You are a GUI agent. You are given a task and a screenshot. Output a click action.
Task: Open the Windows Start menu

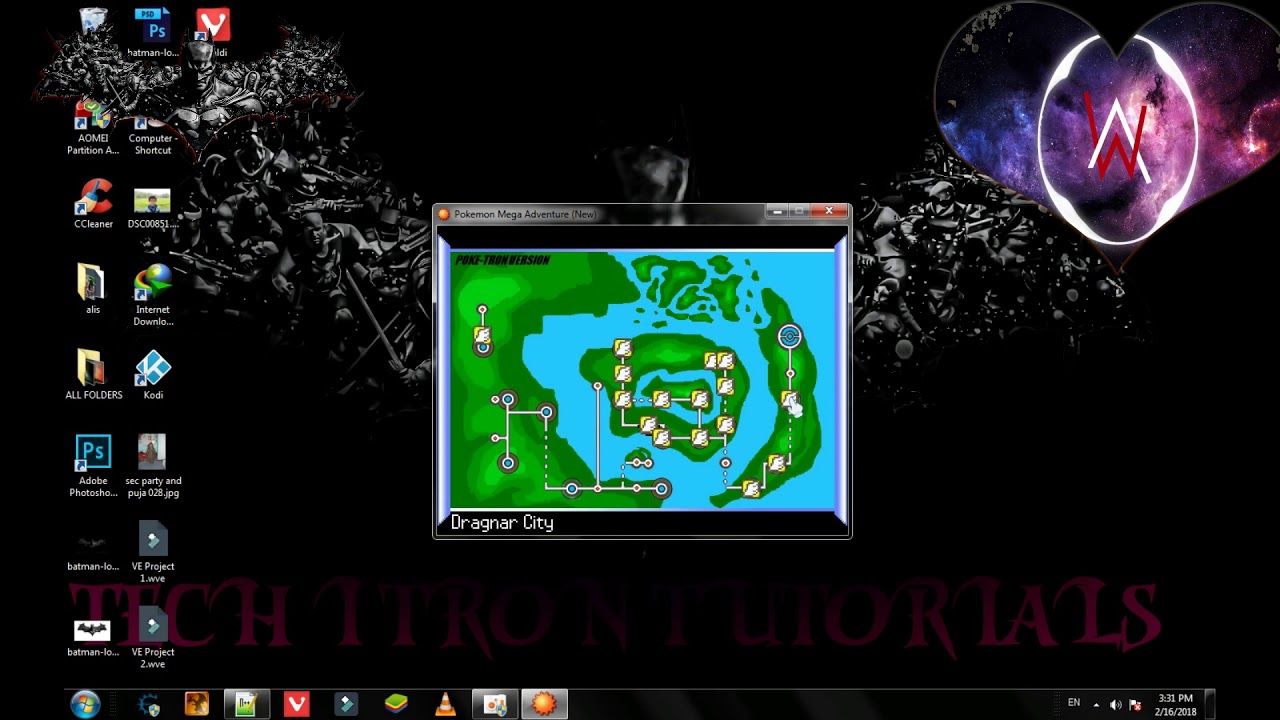(x=85, y=704)
